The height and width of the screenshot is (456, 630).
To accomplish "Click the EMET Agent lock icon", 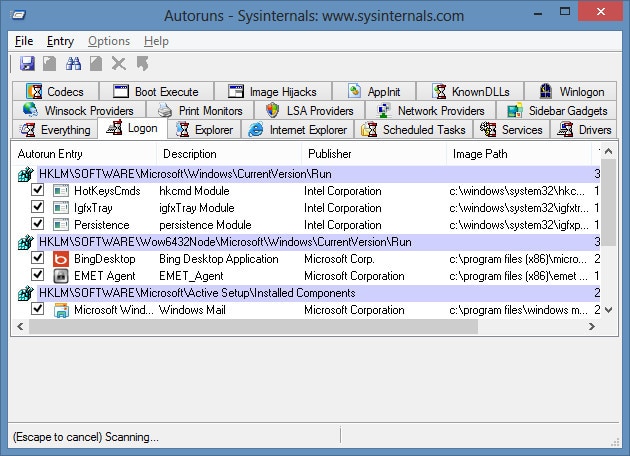I will (x=61, y=276).
